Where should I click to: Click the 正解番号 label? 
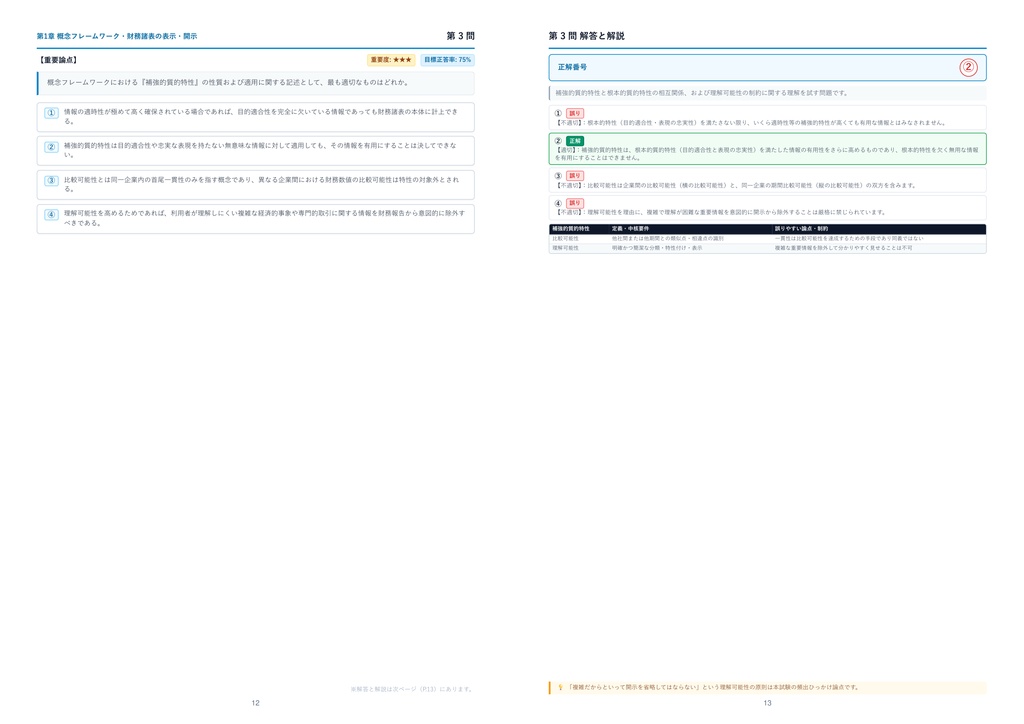(572, 67)
